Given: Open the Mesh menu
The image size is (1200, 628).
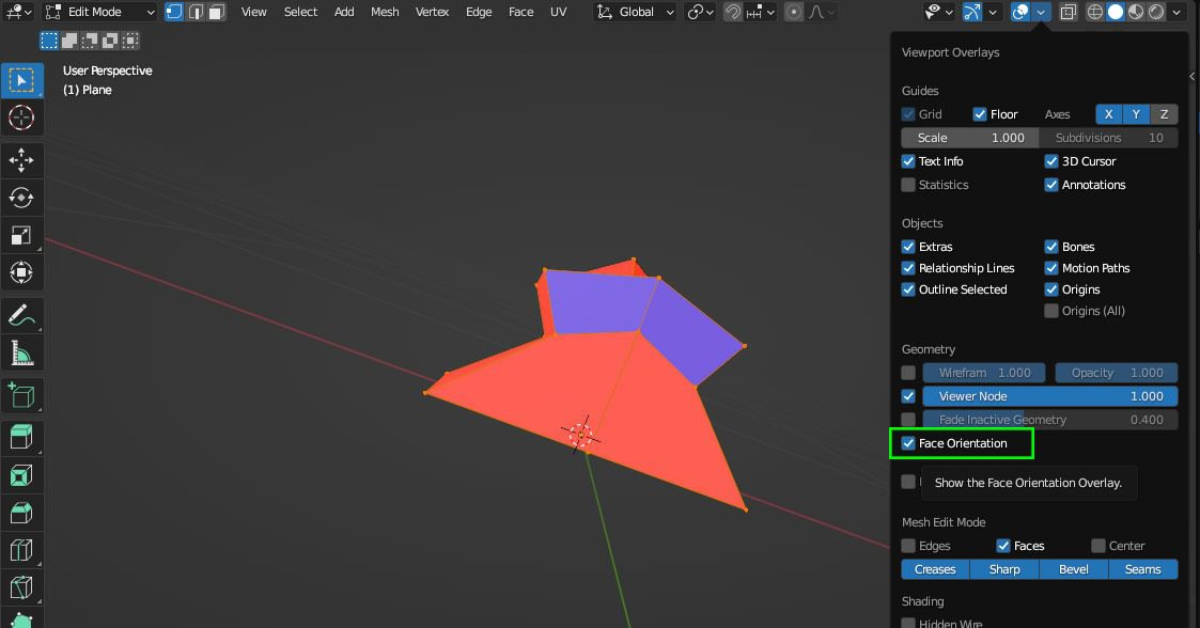Looking at the screenshot, I should click(x=385, y=12).
